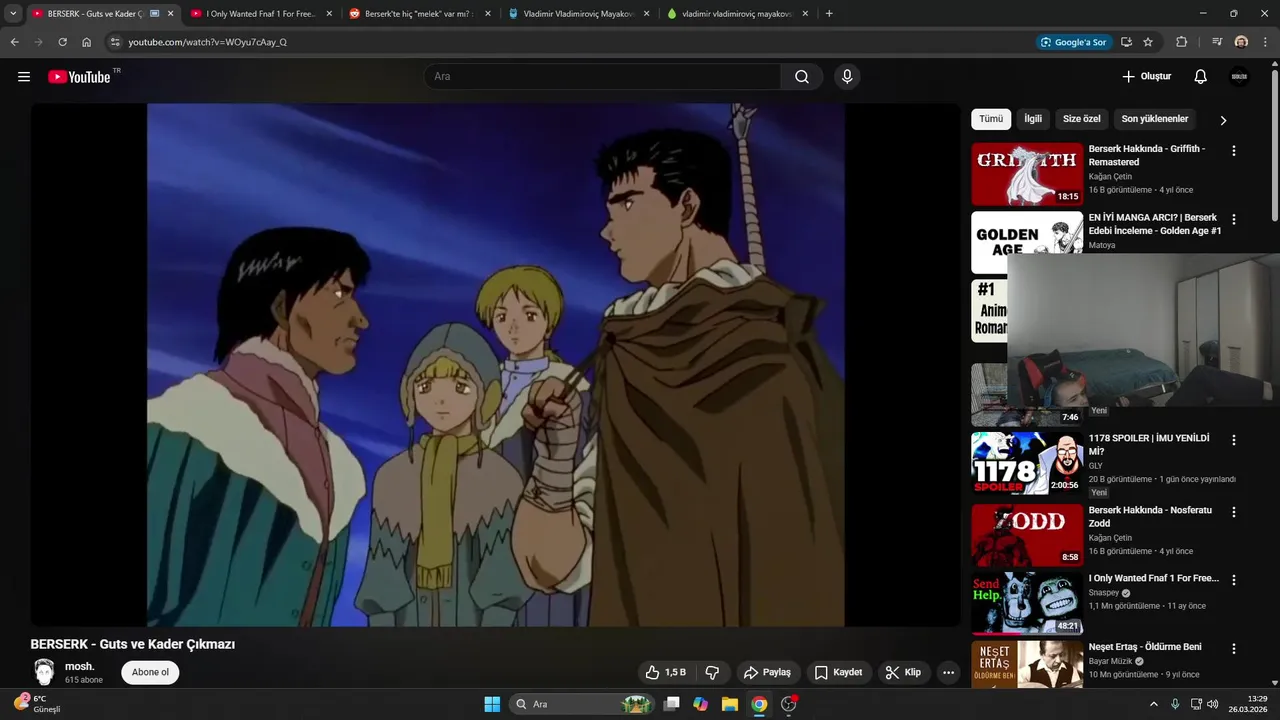This screenshot has height=720, width=1280.
Task: Go back in the browser
Action: [14, 42]
